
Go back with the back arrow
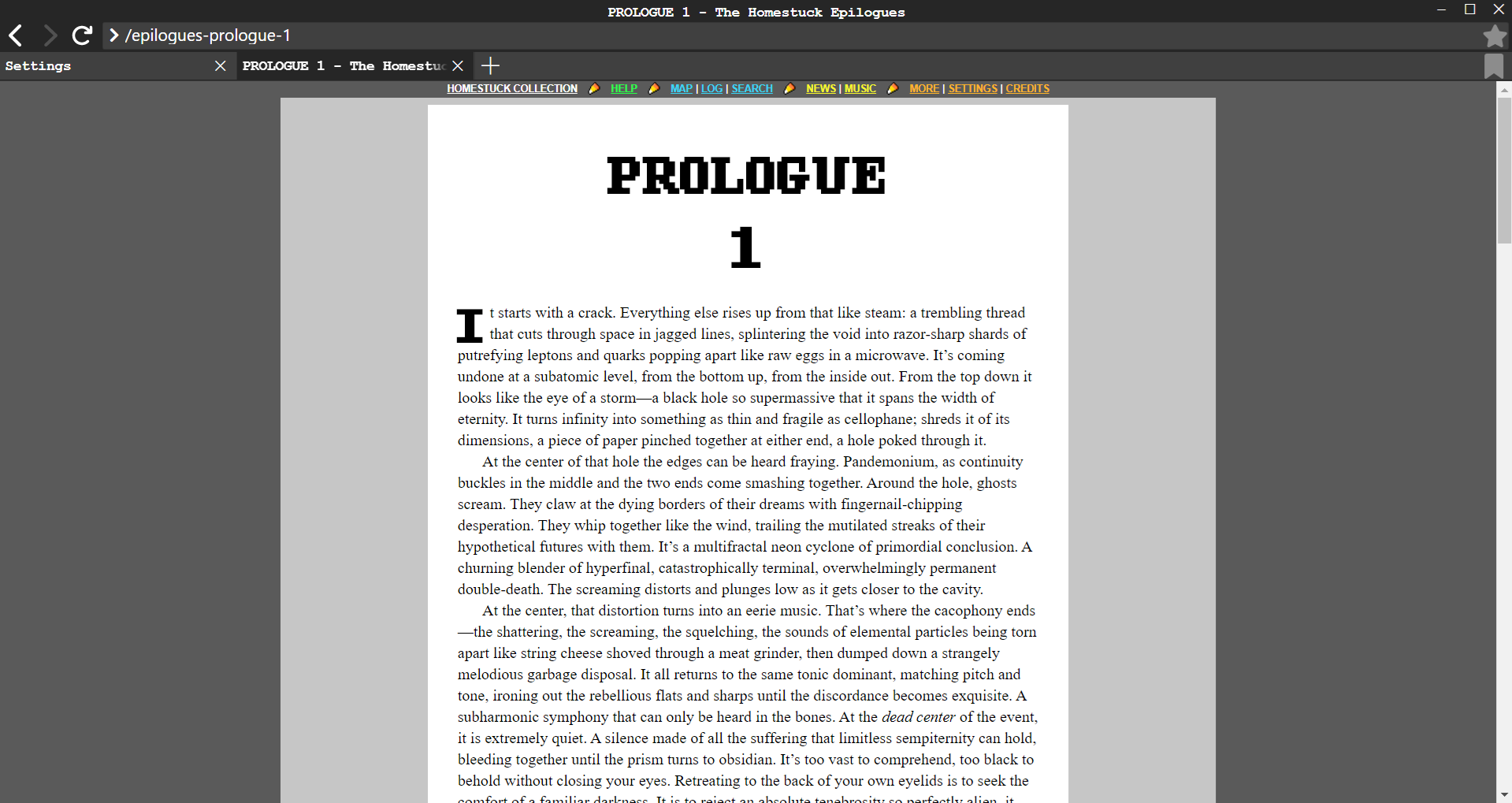[x=16, y=35]
